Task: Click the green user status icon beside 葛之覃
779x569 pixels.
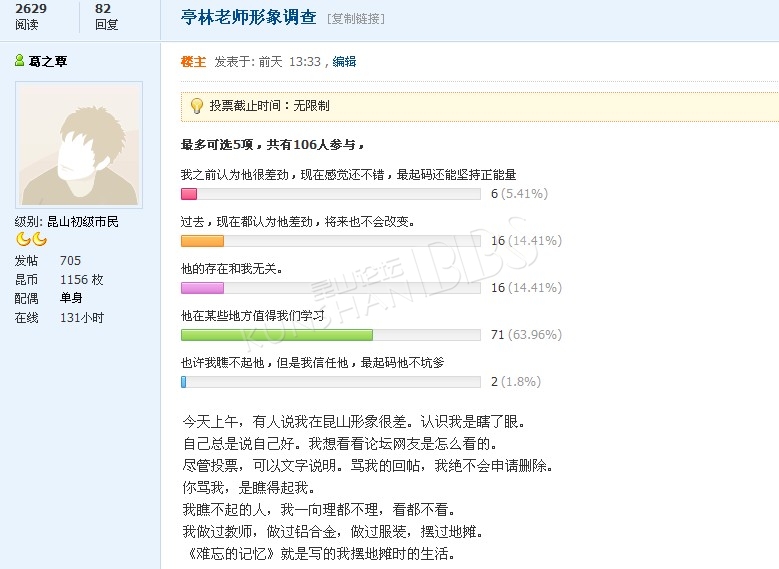Action: 19,61
